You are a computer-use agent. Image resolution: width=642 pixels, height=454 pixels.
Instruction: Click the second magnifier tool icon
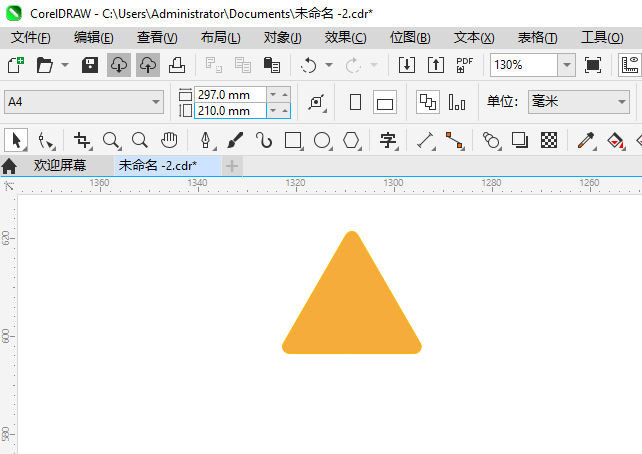tap(140, 140)
